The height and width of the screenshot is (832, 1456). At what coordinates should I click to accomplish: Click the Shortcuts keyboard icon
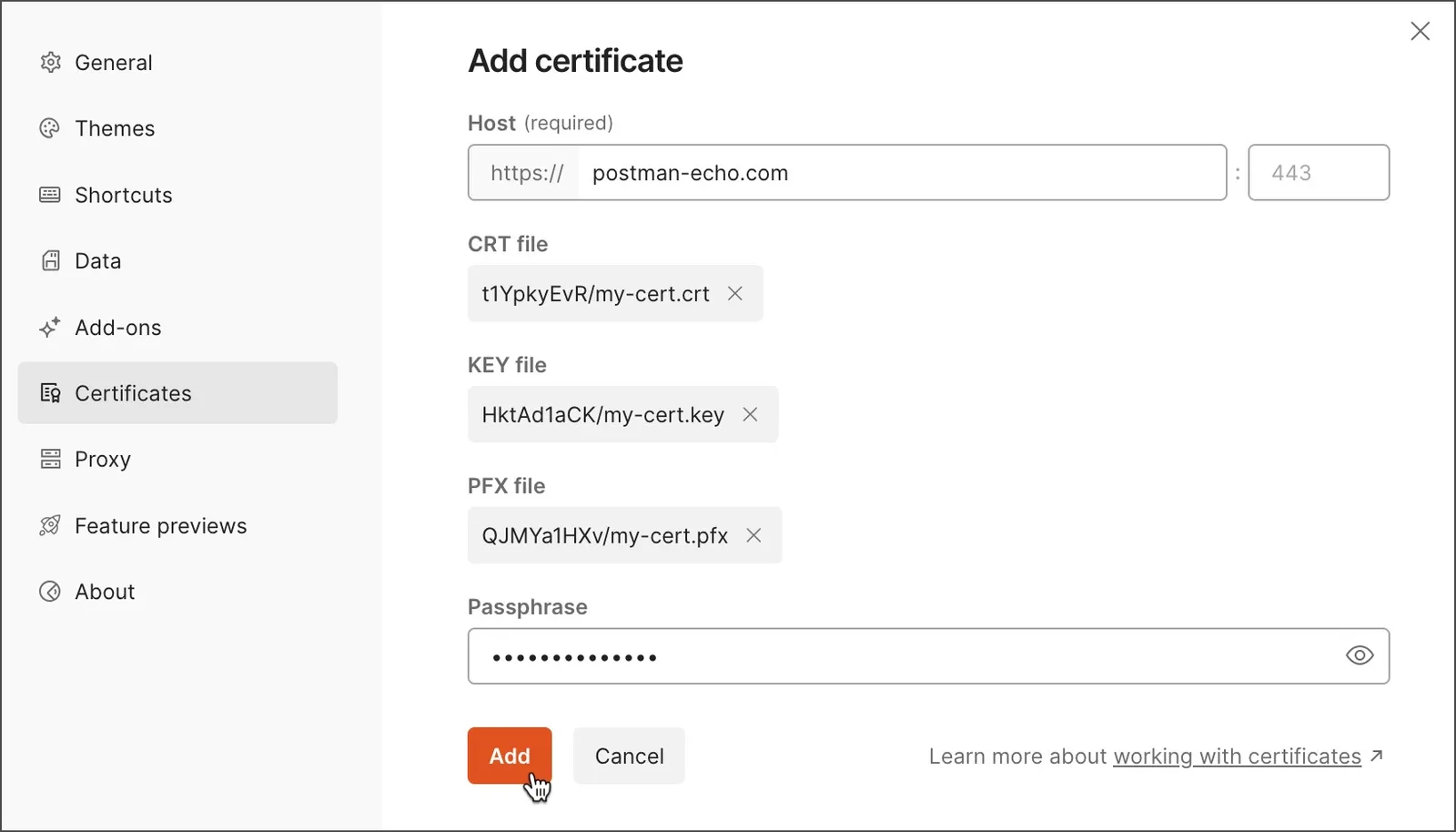click(x=50, y=195)
